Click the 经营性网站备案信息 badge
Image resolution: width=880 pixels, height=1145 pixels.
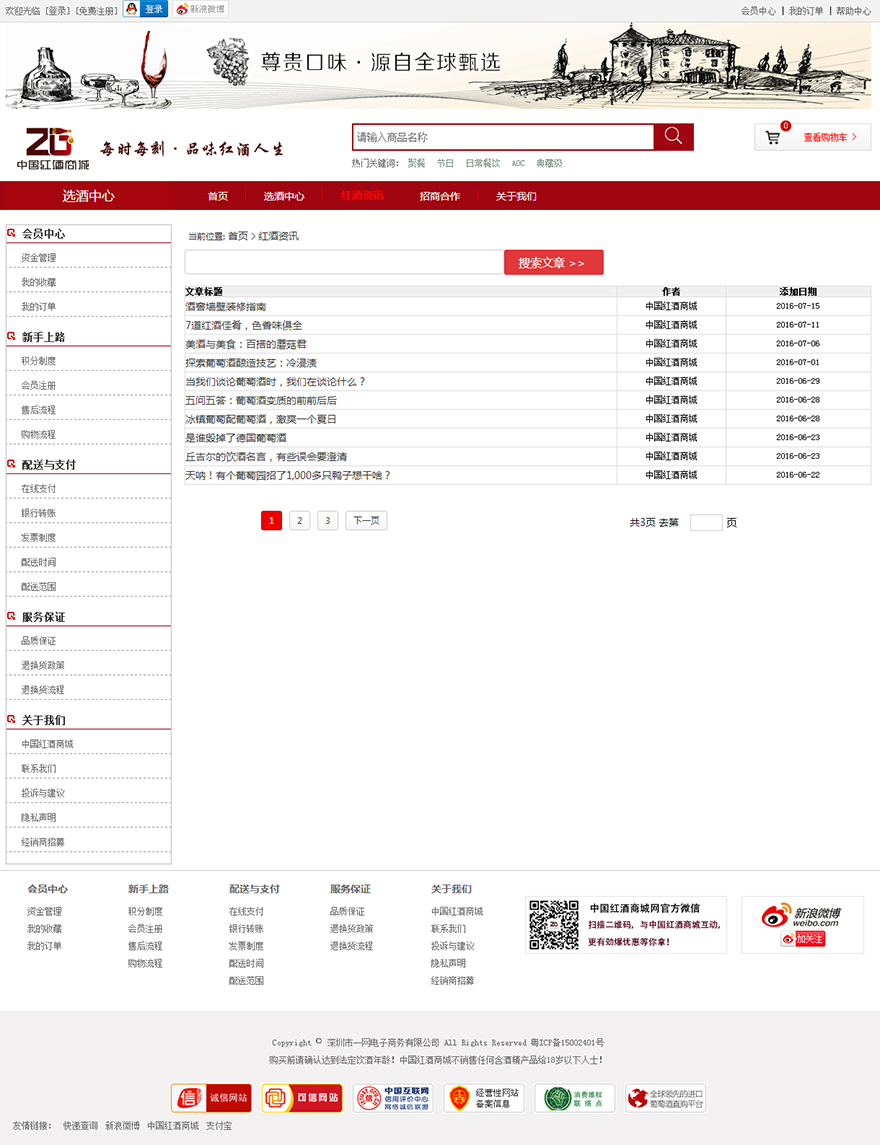484,1098
